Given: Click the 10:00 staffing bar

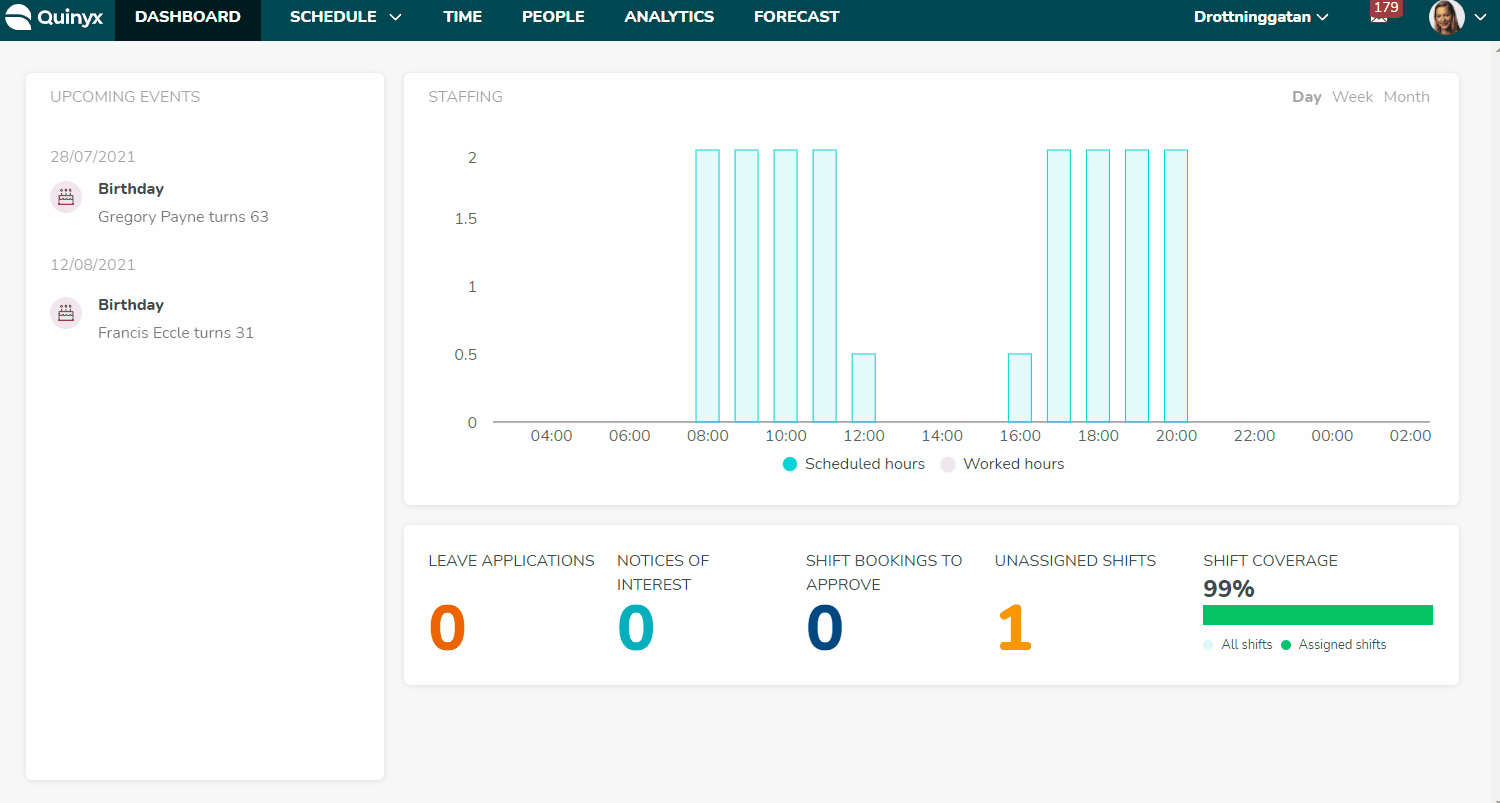Looking at the screenshot, I should pyautogui.click(x=785, y=286).
